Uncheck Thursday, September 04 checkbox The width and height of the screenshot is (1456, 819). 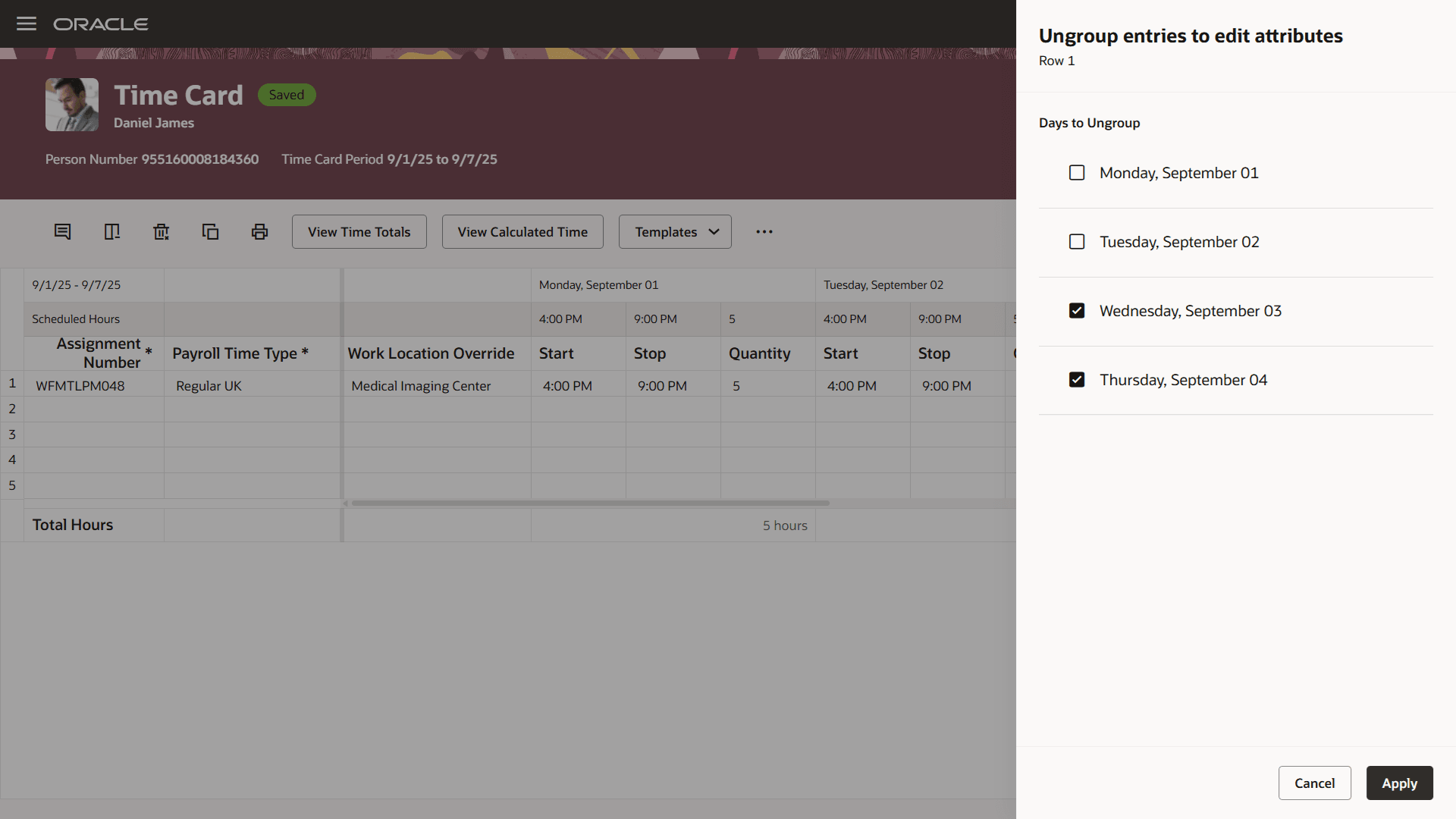coord(1077,380)
